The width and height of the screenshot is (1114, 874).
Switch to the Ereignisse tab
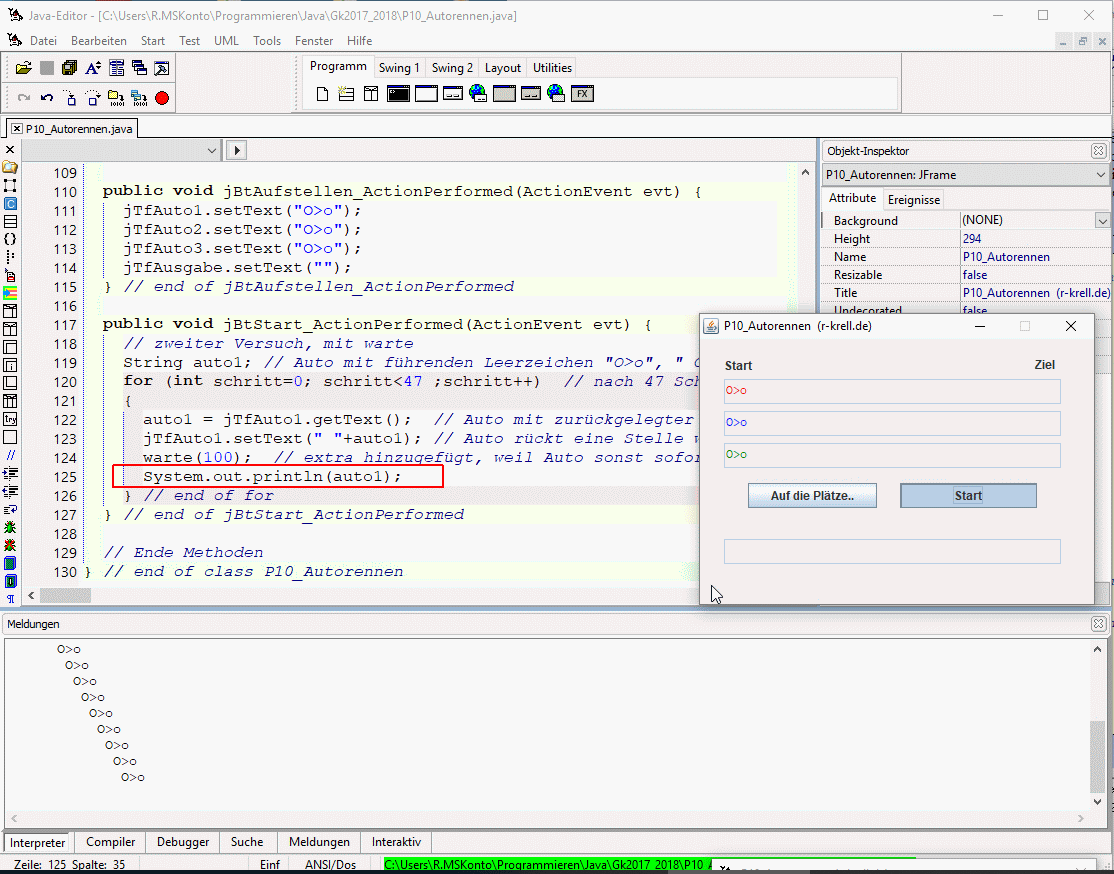coord(914,199)
